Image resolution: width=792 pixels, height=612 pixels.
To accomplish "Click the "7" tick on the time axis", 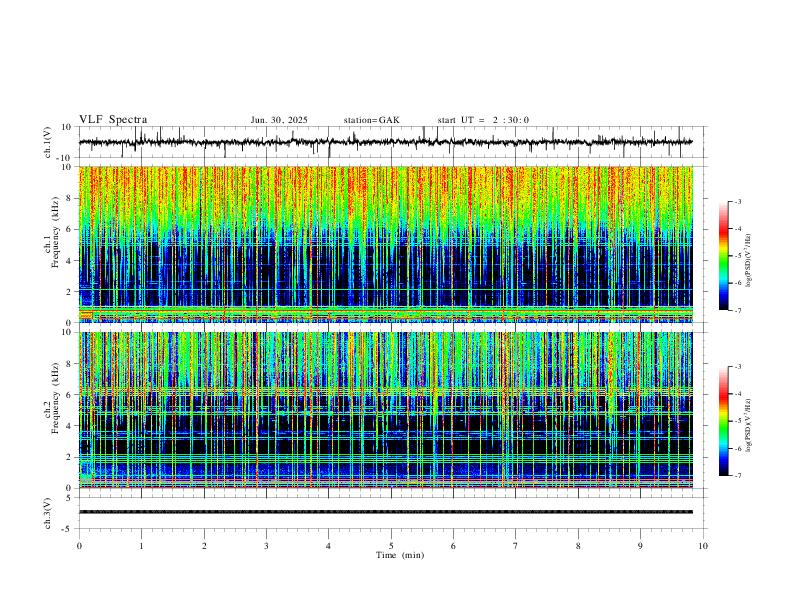I will pos(516,546).
